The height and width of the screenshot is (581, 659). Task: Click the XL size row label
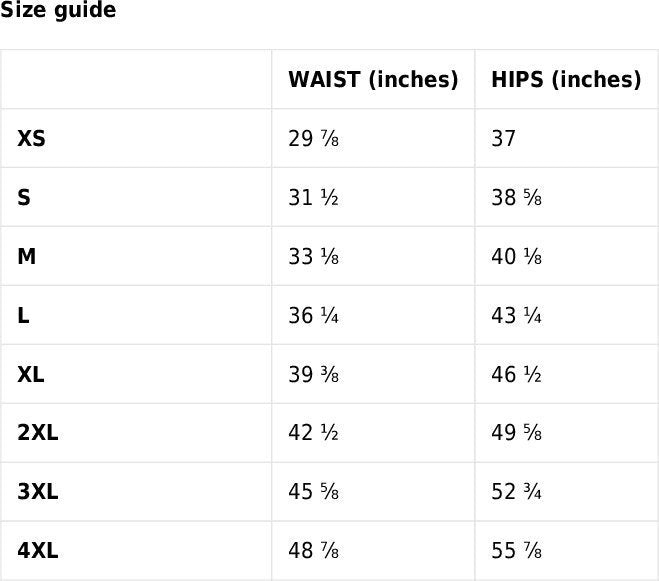[x=31, y=374]
